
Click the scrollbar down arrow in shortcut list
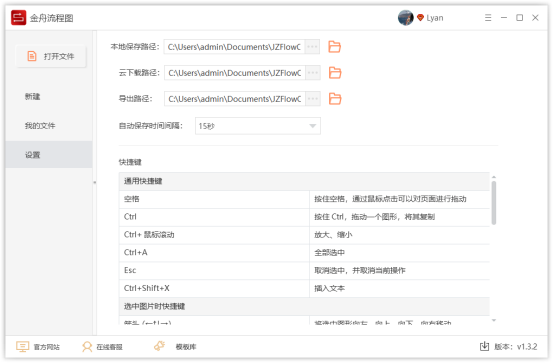[494, 320]
